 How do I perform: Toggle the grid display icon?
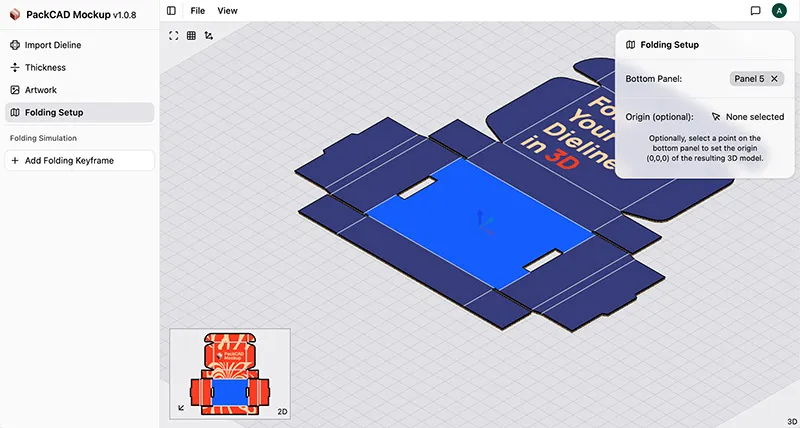click(191, 35)
